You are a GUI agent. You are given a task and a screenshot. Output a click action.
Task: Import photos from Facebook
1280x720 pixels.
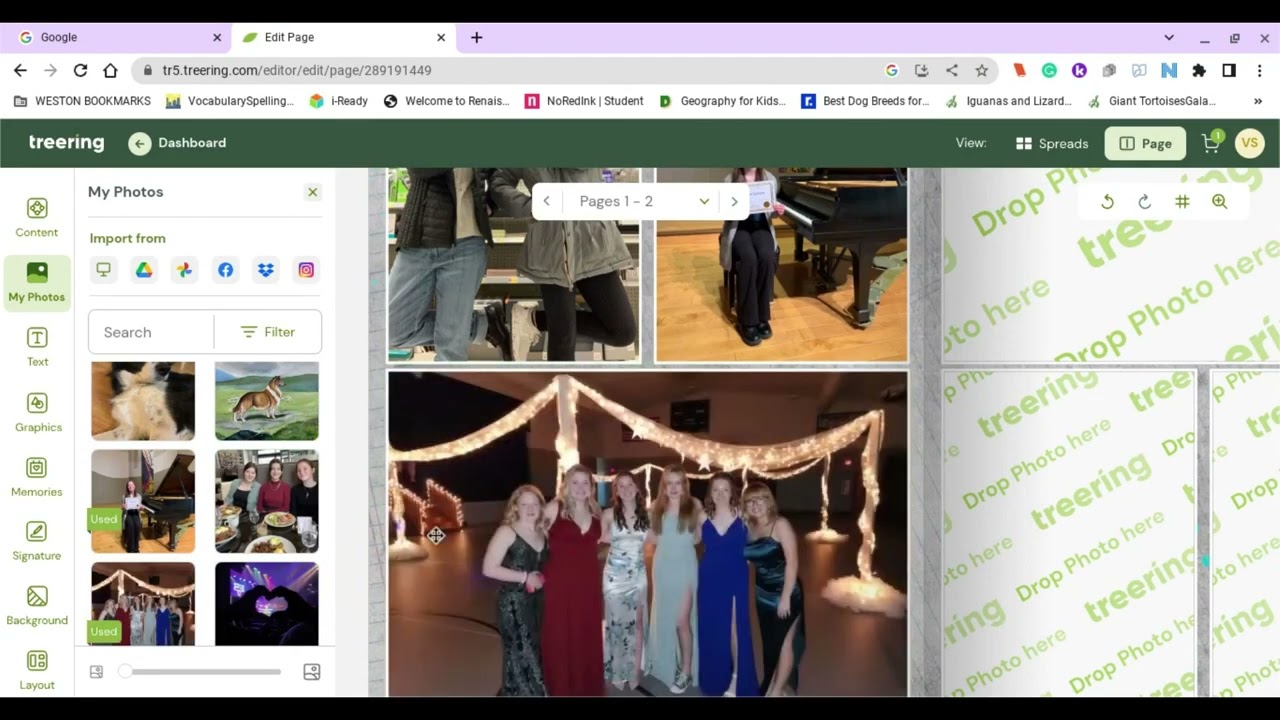[x=225, y=270]
